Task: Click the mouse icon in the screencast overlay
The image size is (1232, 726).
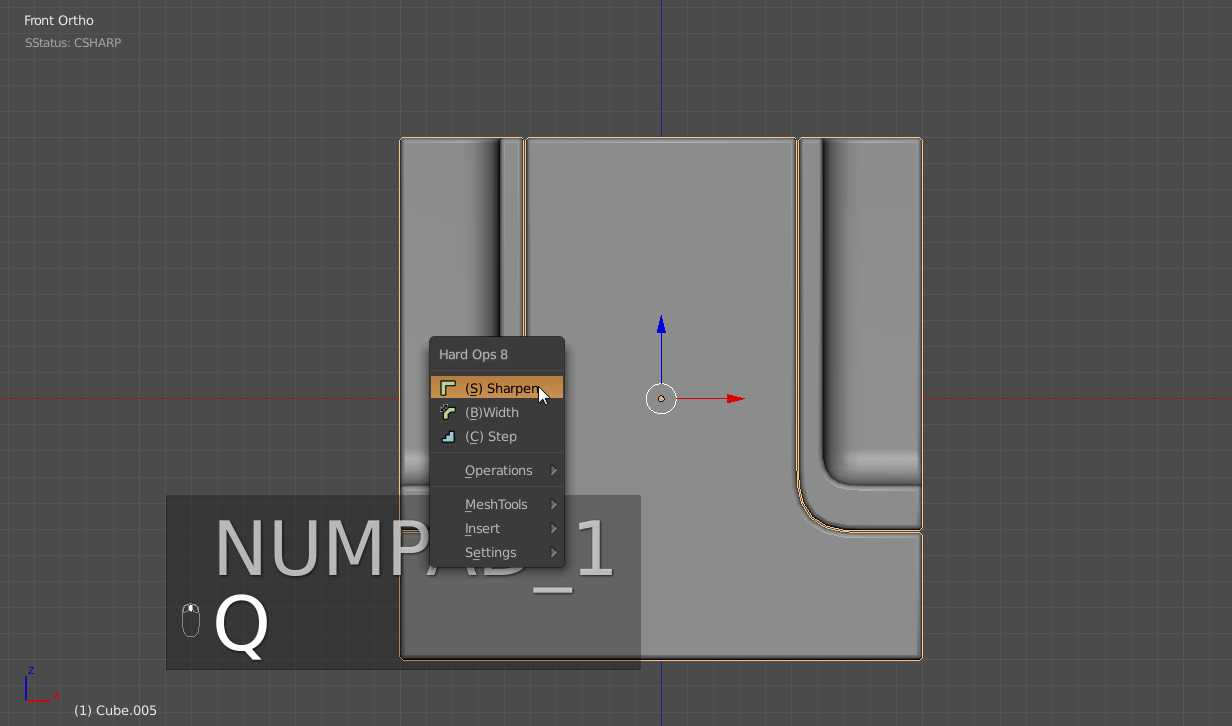Action: (191, 620)
